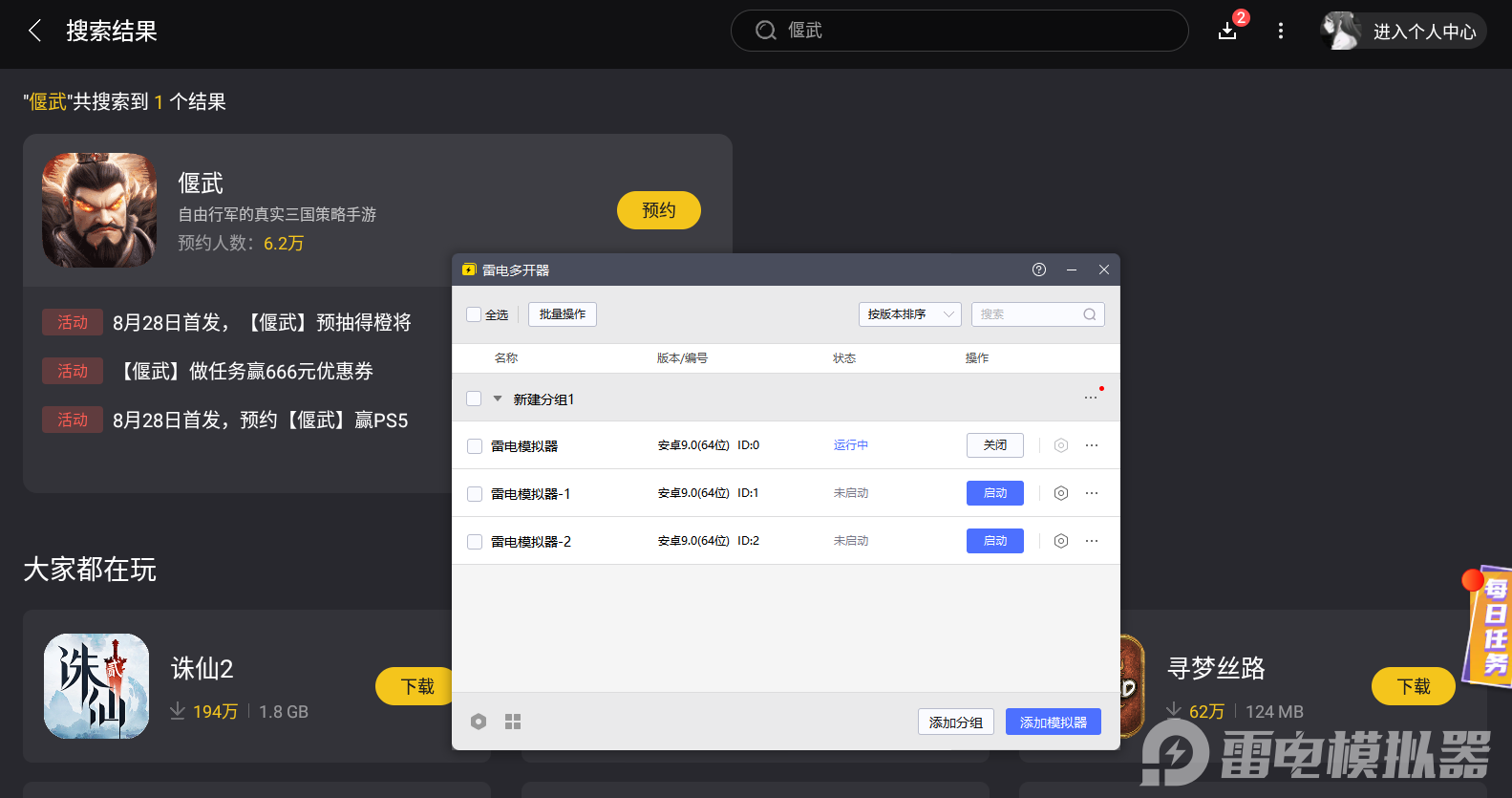Check the 雷电模拟器-2 checkbox
Image resolution: width=1512 pixels, height=798 pixels.
coord(475,542)
